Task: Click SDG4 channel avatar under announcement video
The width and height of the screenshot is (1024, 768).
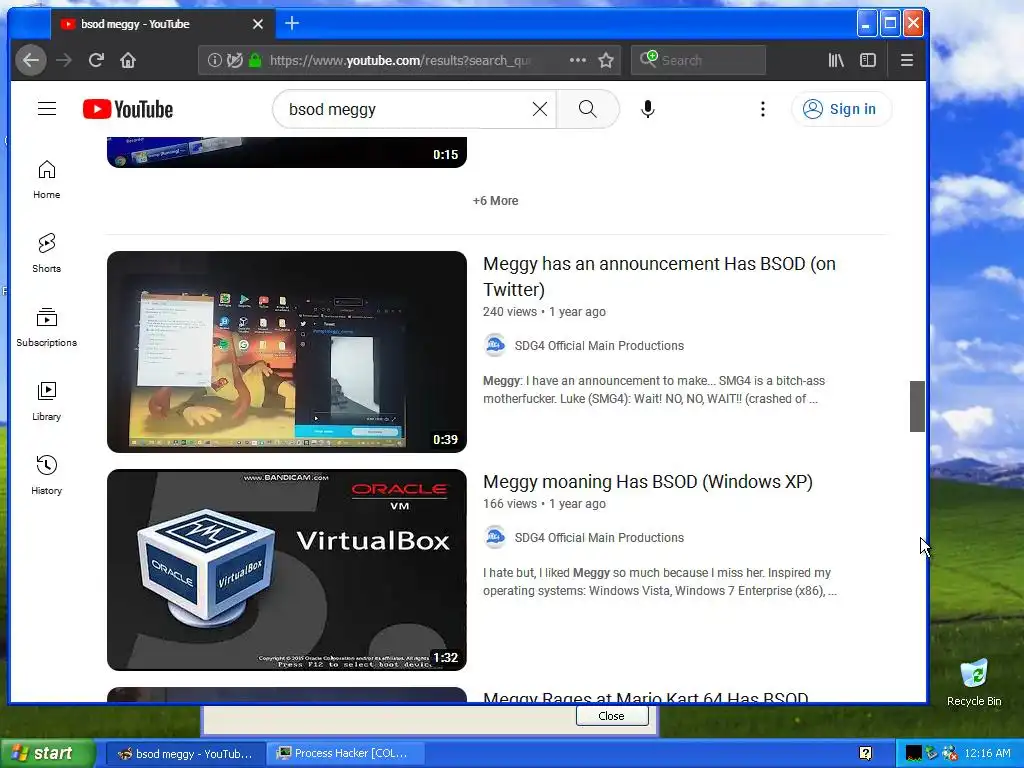Action: point(495,345)
